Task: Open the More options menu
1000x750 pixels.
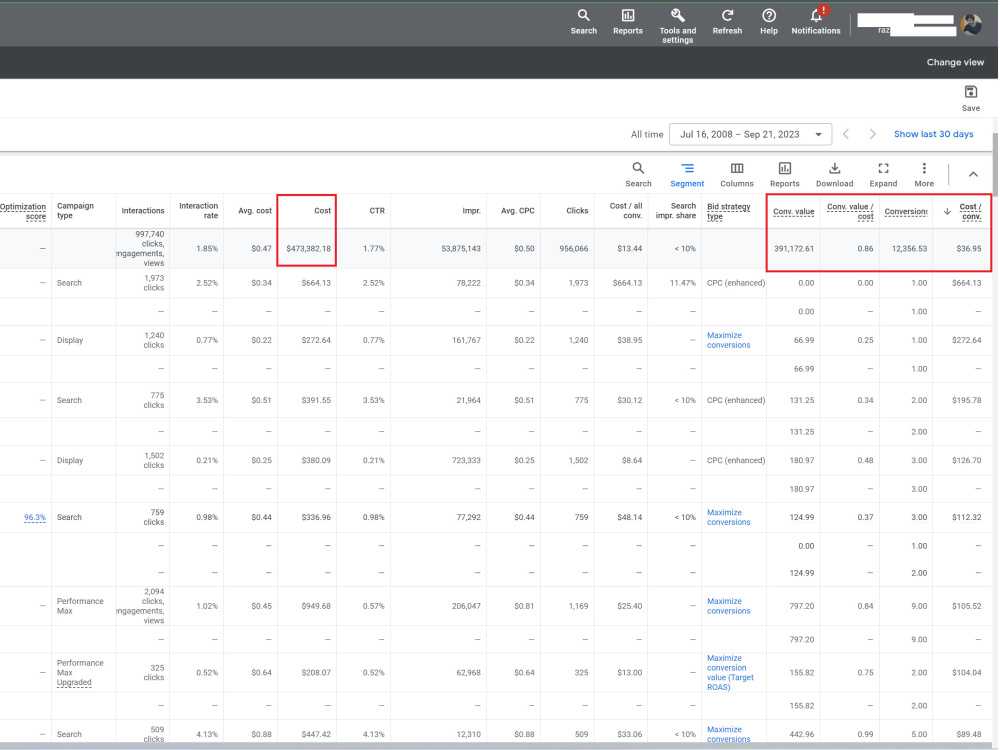Action: [923, 174]
